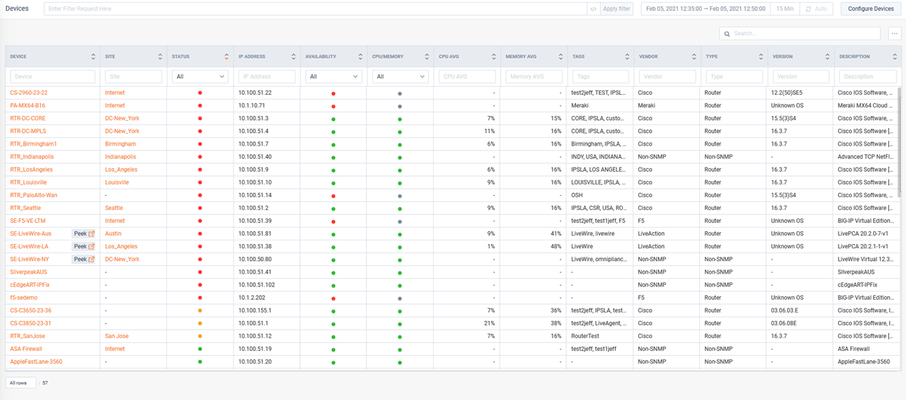Focus the Tags filter field
906x400 pixels.
tap(600, 76)
